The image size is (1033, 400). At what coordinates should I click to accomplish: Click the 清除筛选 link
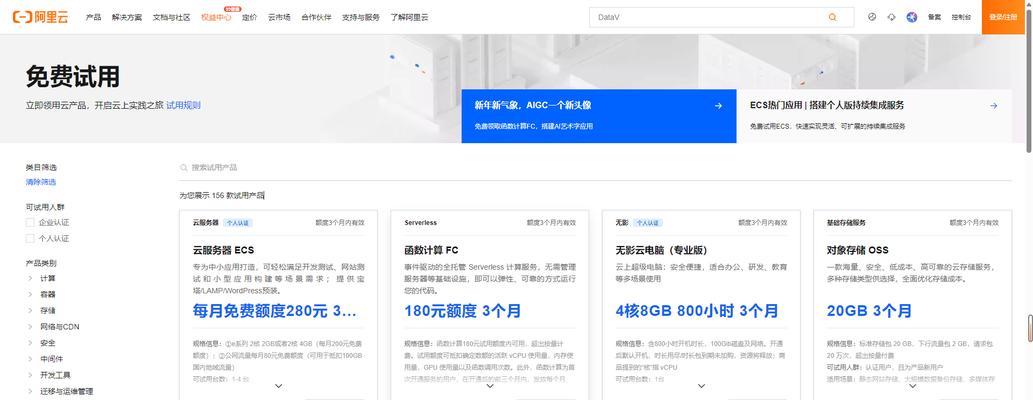pos(41,182)
